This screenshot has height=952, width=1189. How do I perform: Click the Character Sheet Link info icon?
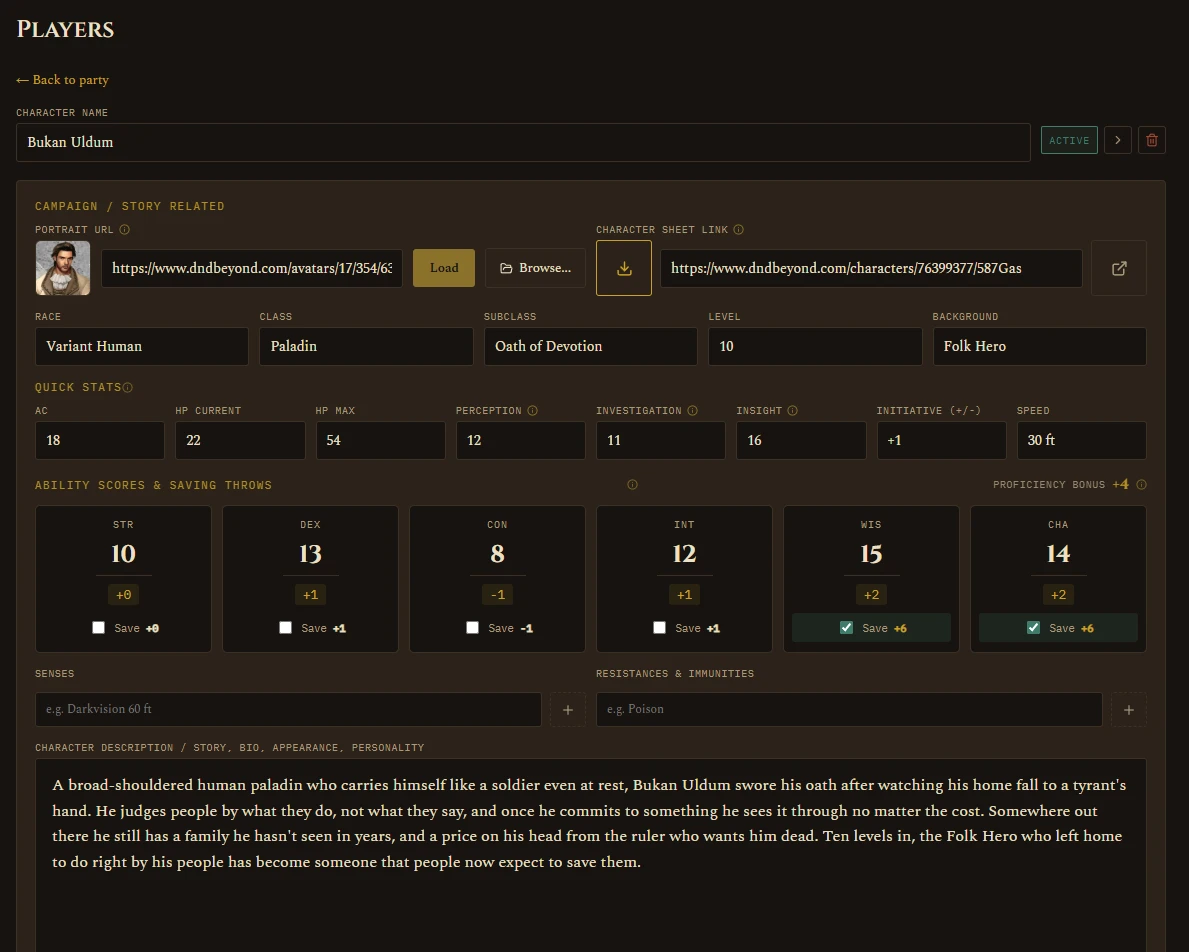coord(739,230)
